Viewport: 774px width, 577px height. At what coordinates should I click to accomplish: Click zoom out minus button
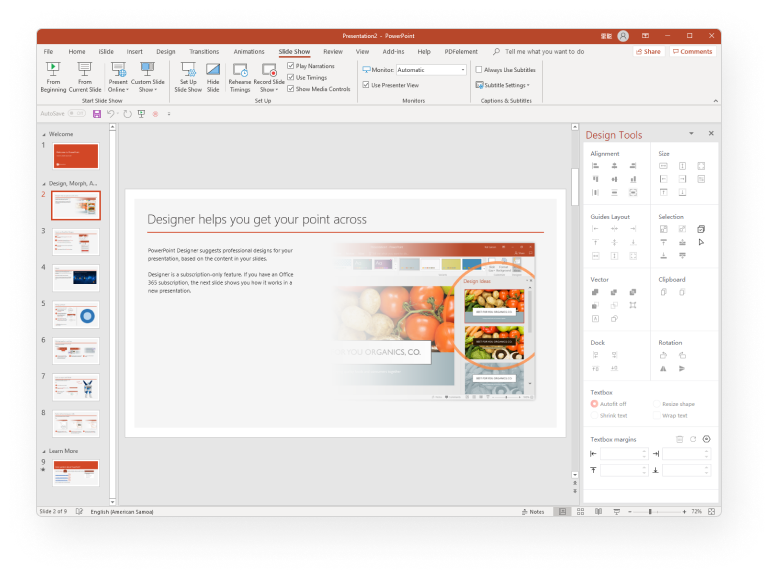coord(630,512)
